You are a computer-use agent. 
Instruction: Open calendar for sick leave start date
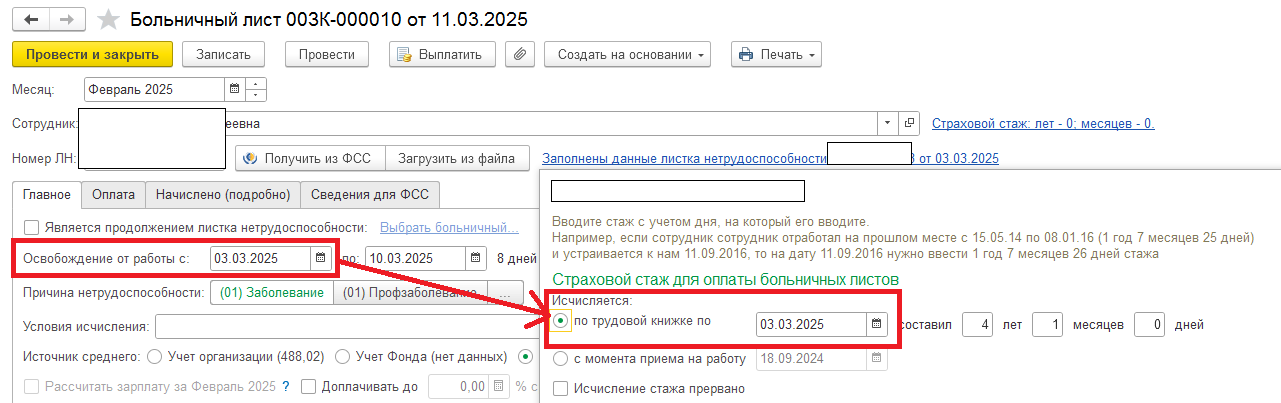(320, 258)
